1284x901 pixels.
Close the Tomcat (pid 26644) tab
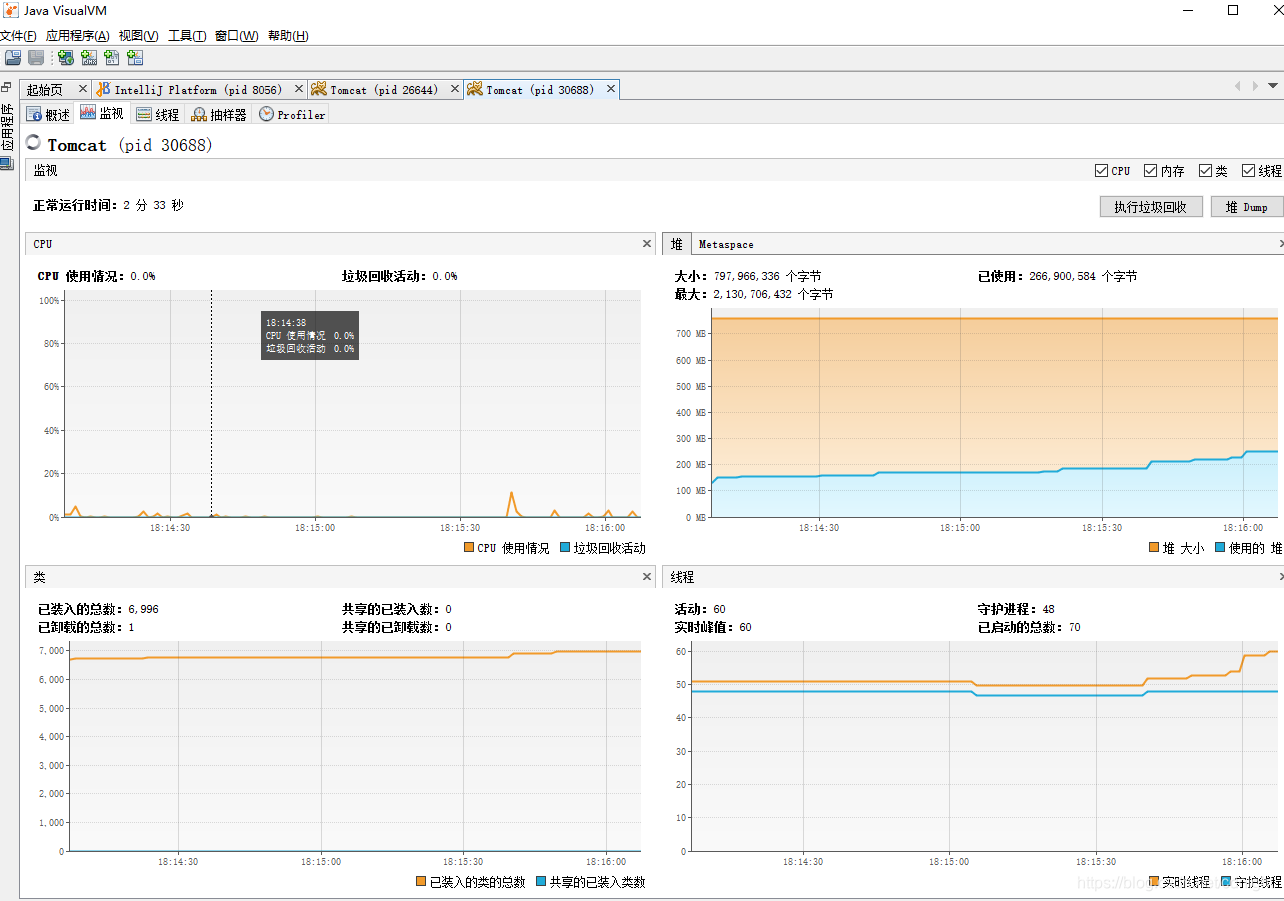pyautogui.click(x=454, y=89)
